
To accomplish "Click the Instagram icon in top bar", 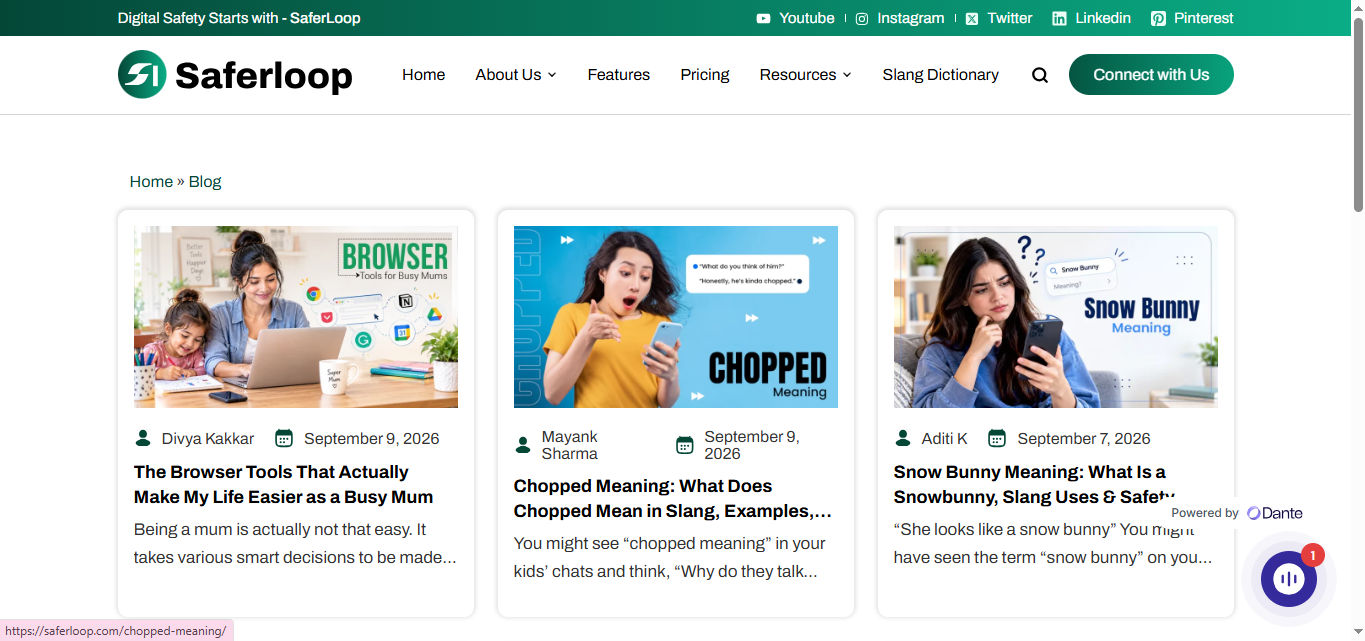I will click(x=862, y=18).
